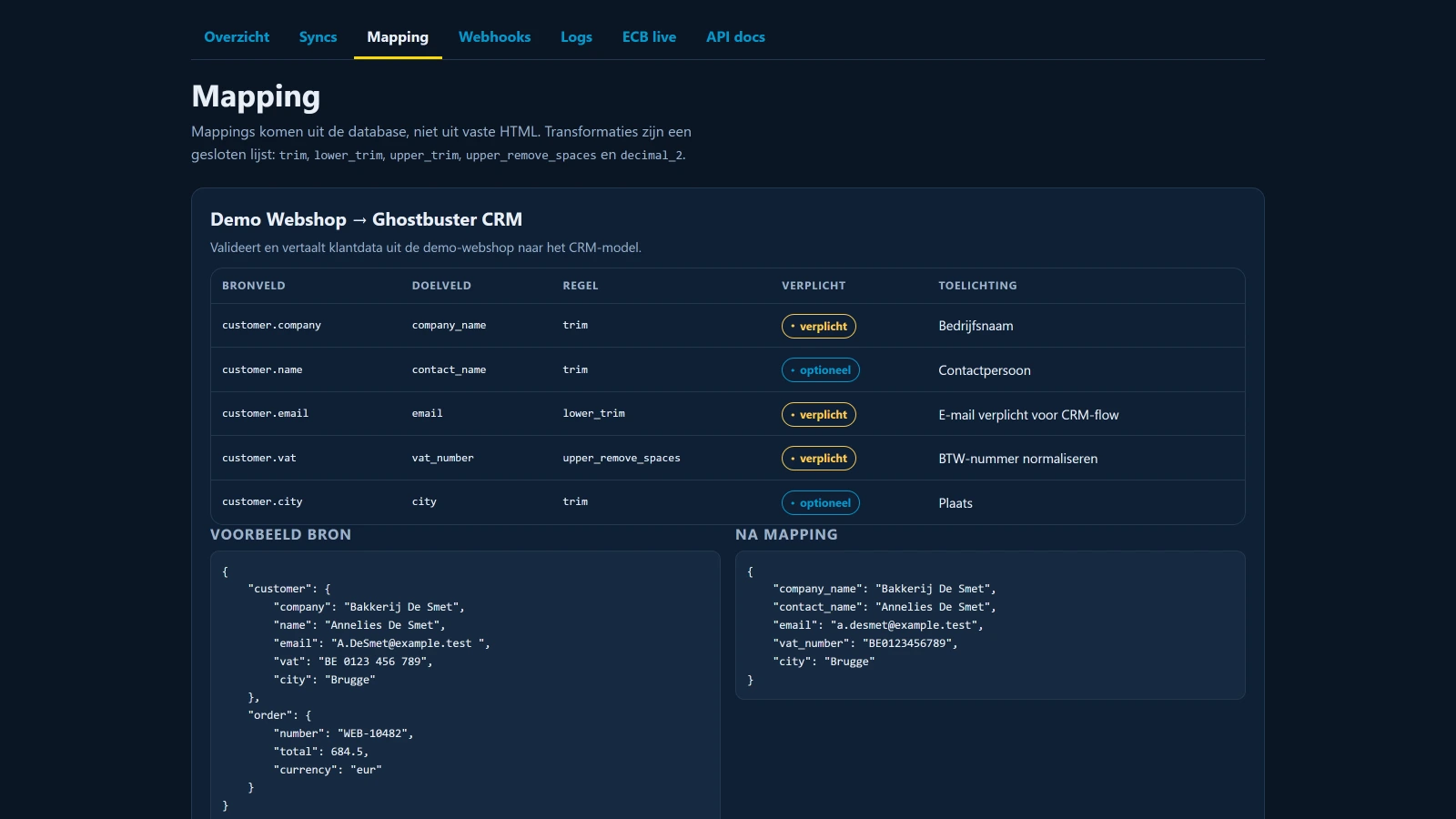The image size is (1456, 819).
Task: Select the customer.email source field
Action: 265,414
